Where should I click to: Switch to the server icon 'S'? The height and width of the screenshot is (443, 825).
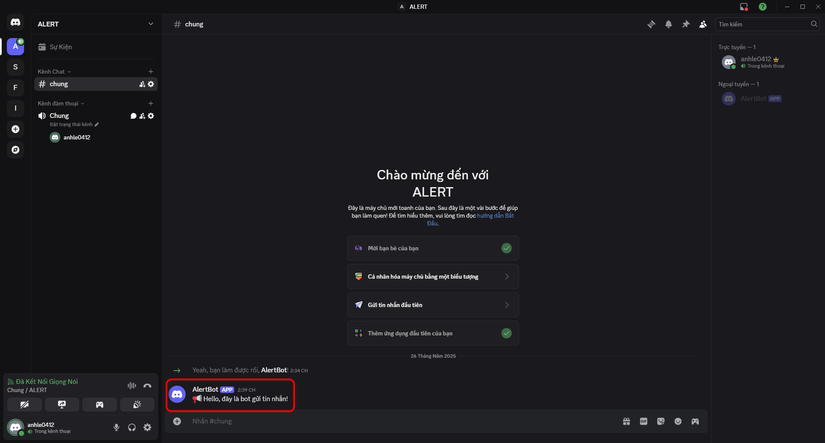[x=15, y=67]
